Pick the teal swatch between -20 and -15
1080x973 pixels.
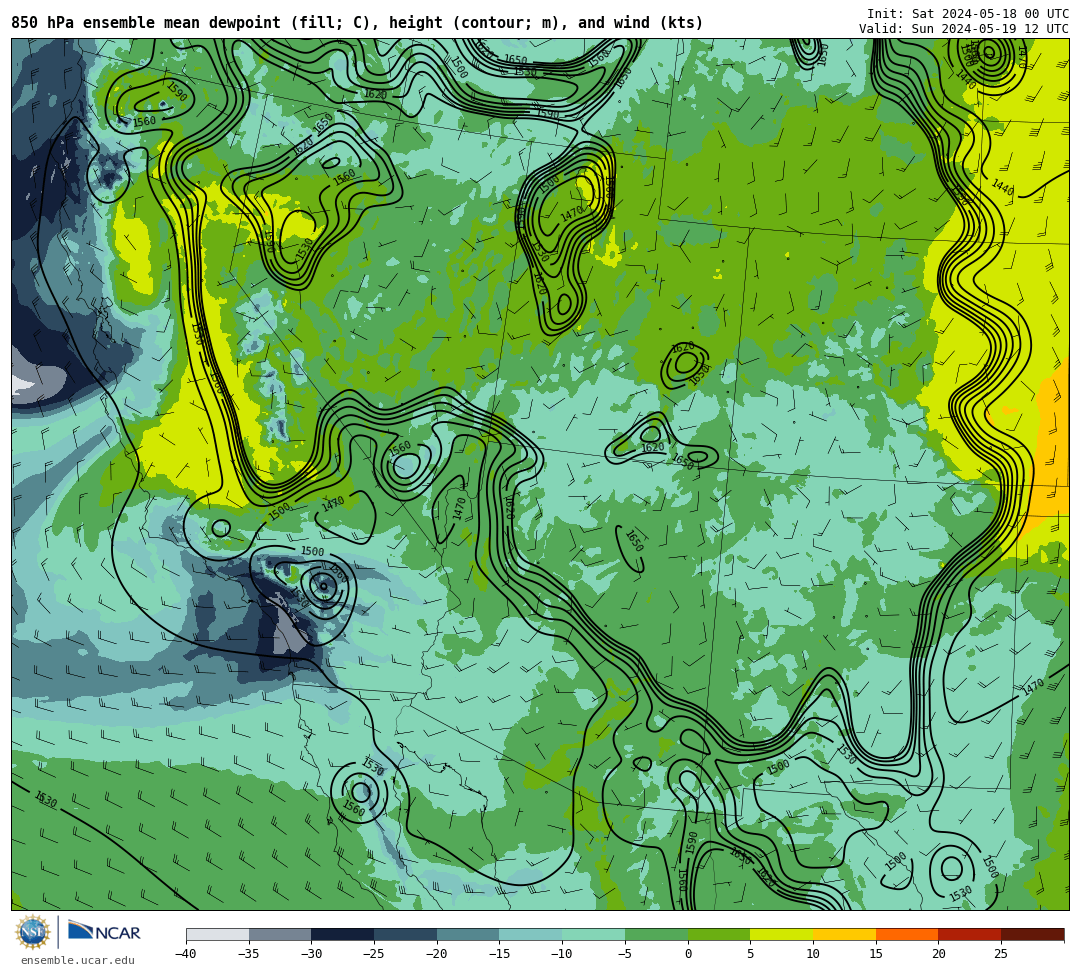coord(468,934)
